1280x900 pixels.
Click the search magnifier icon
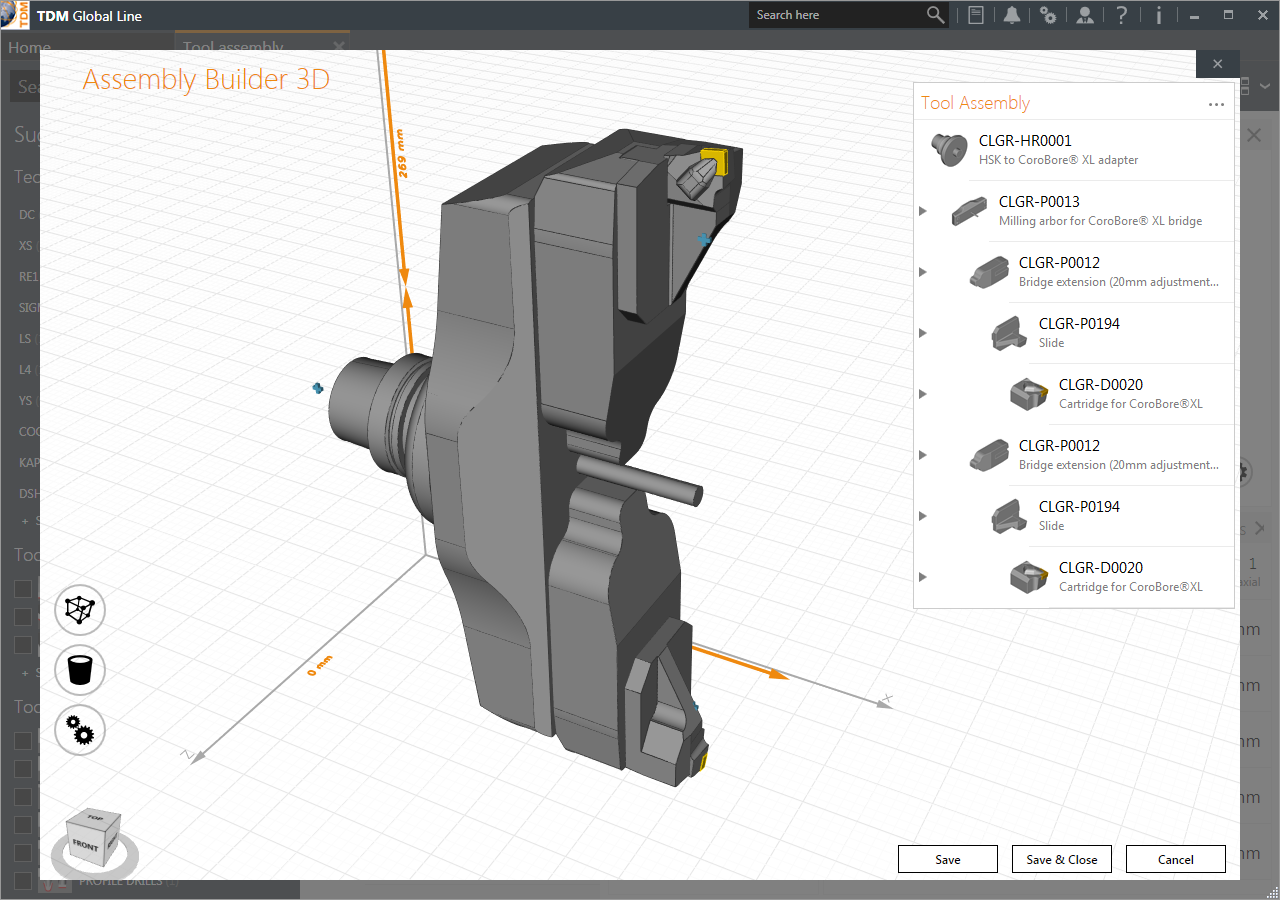(935, 15)
